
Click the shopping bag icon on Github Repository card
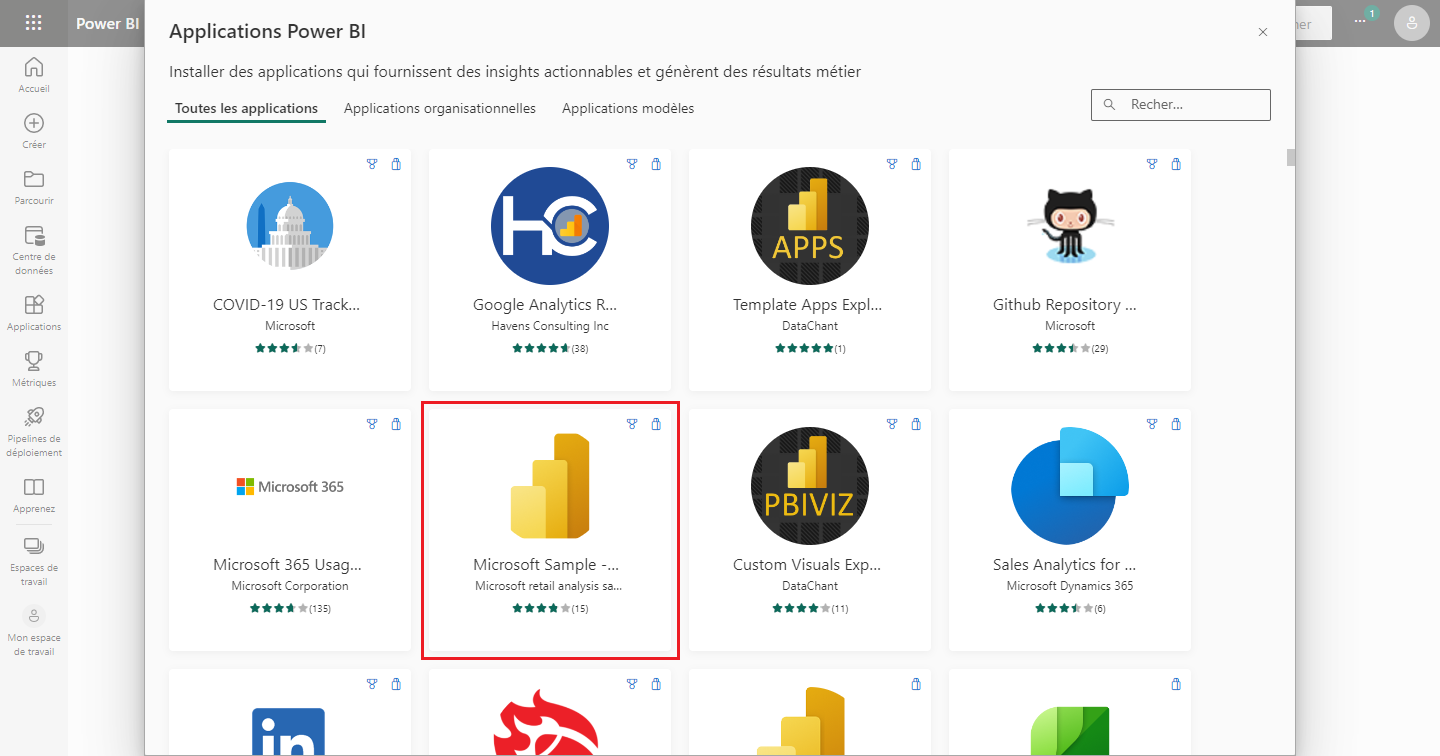tap(1176, 164)
